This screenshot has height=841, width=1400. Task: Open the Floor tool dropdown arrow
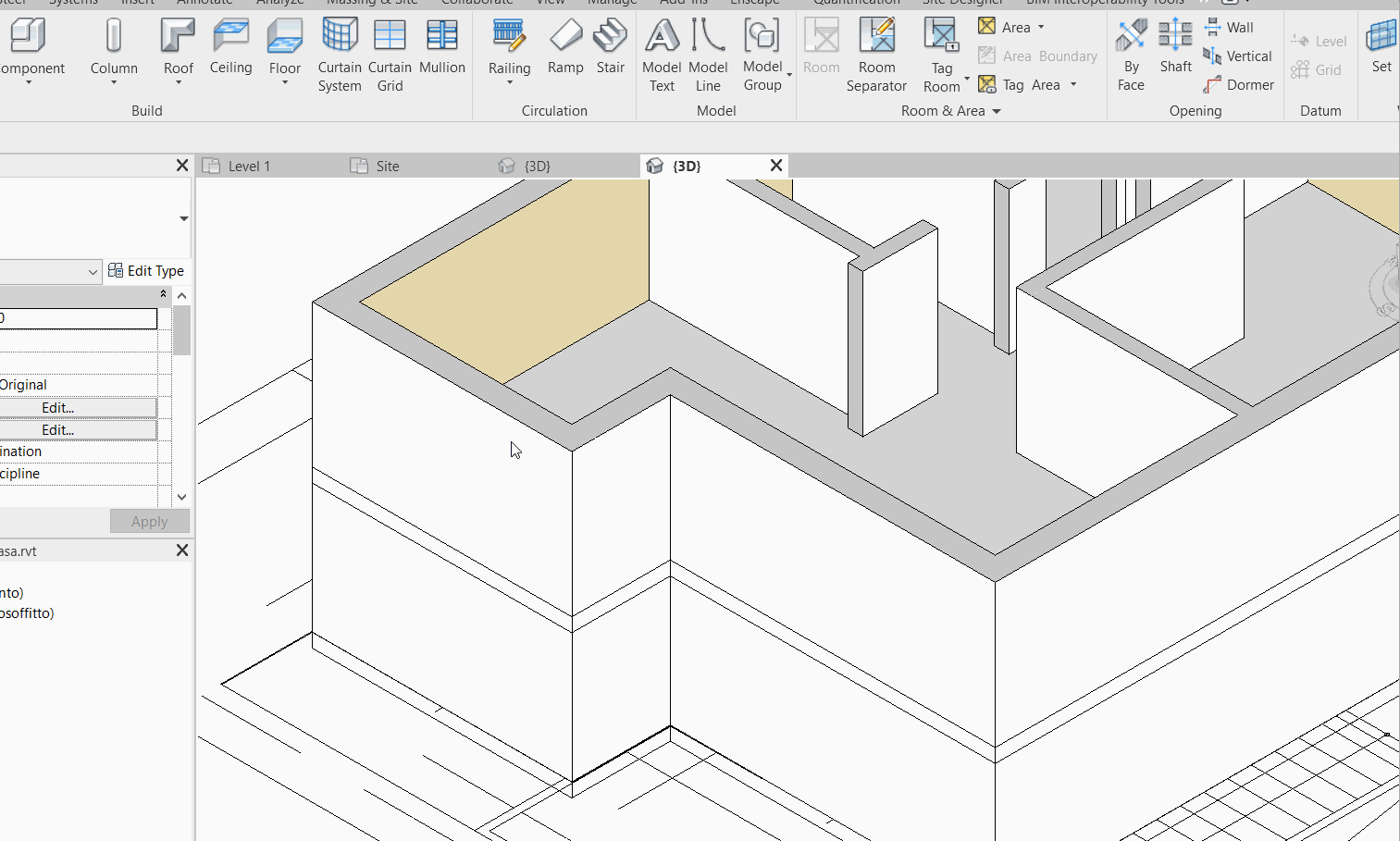click(285, 83)
